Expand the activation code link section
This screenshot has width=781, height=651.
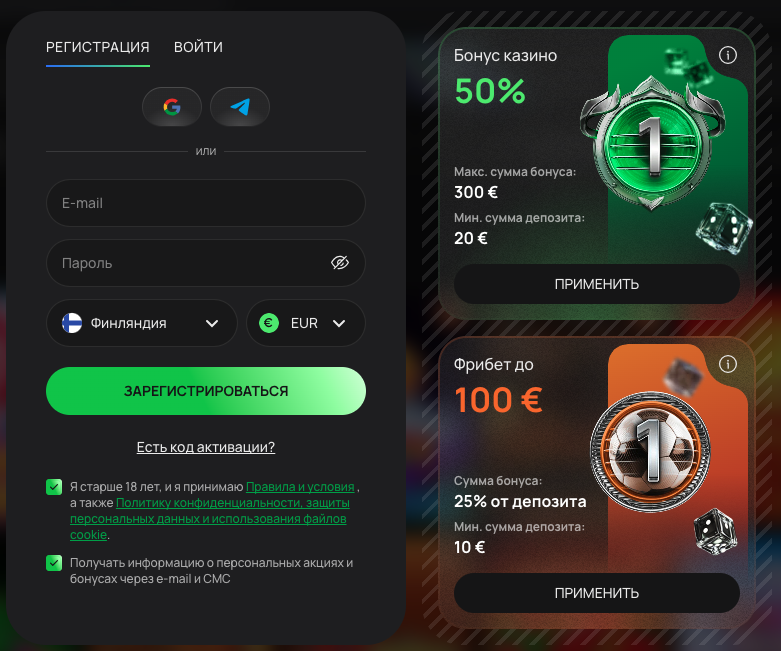point(206,447)
